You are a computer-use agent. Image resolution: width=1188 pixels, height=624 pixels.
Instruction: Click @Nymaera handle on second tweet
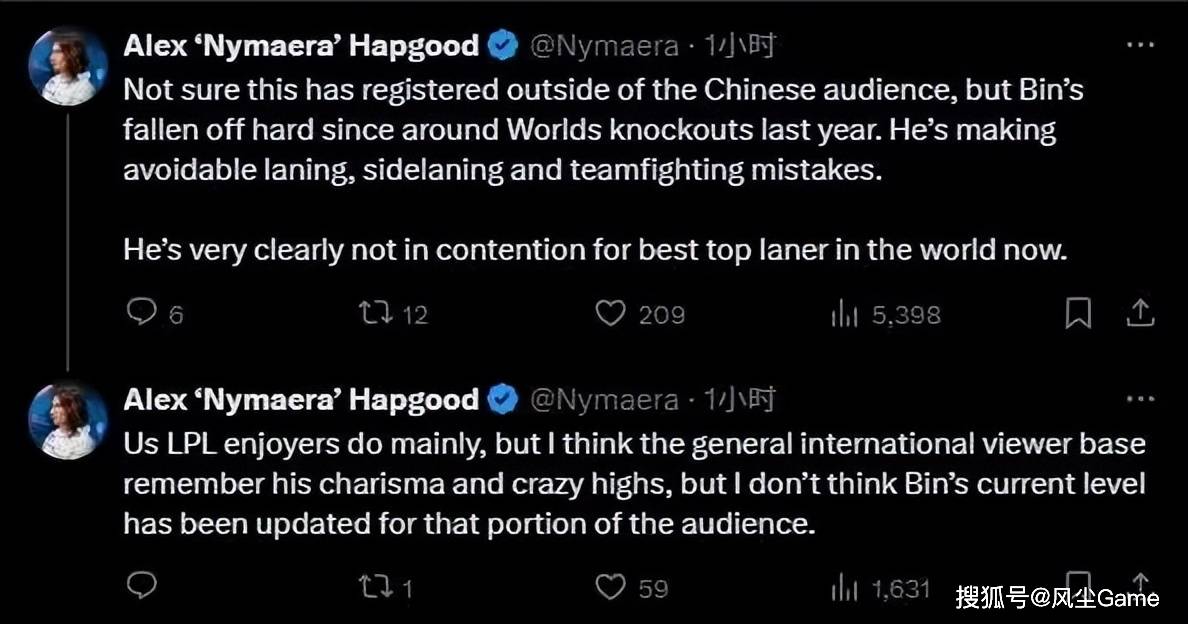603,400
